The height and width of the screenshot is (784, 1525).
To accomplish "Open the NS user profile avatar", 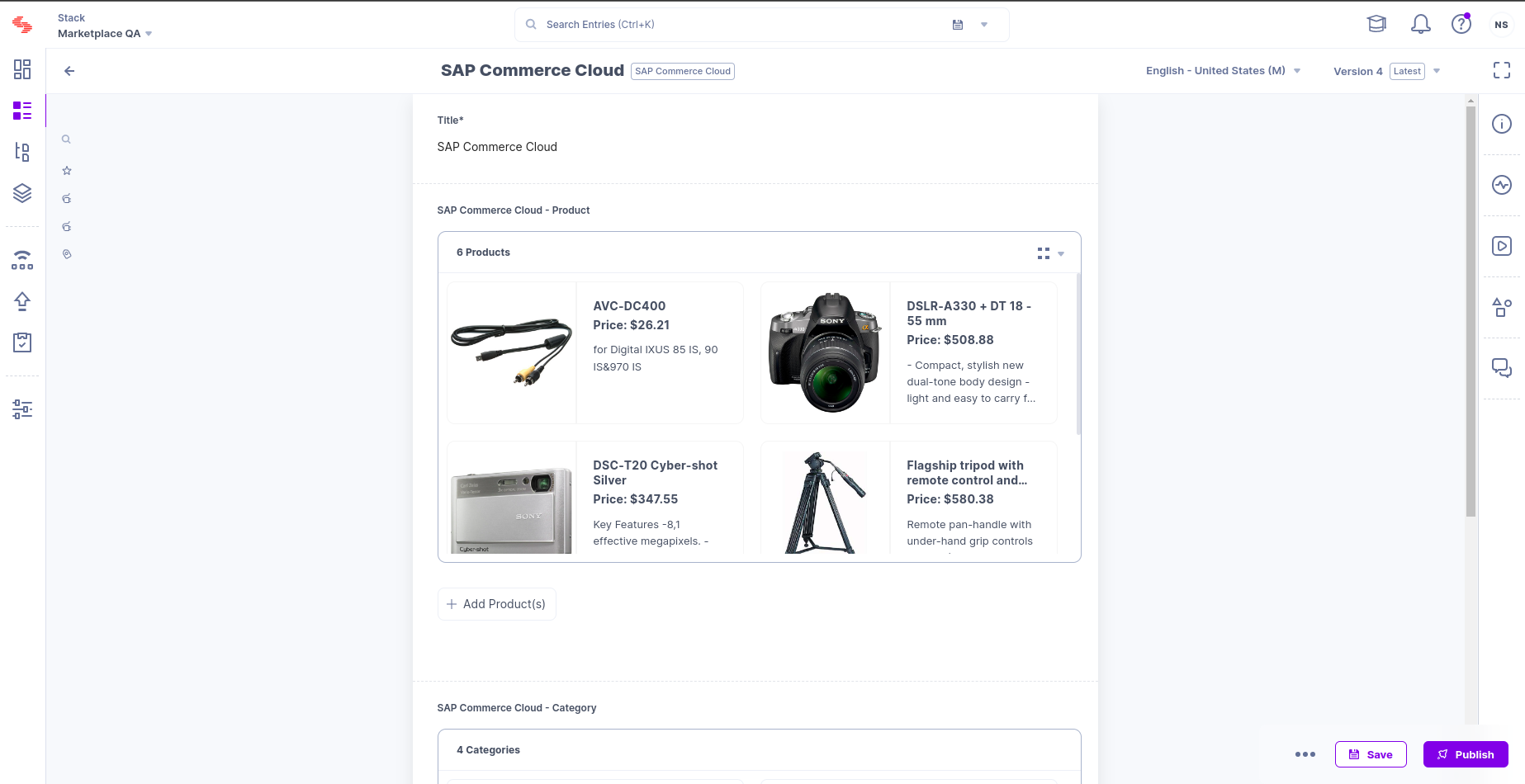I will tap(1501, 25).
